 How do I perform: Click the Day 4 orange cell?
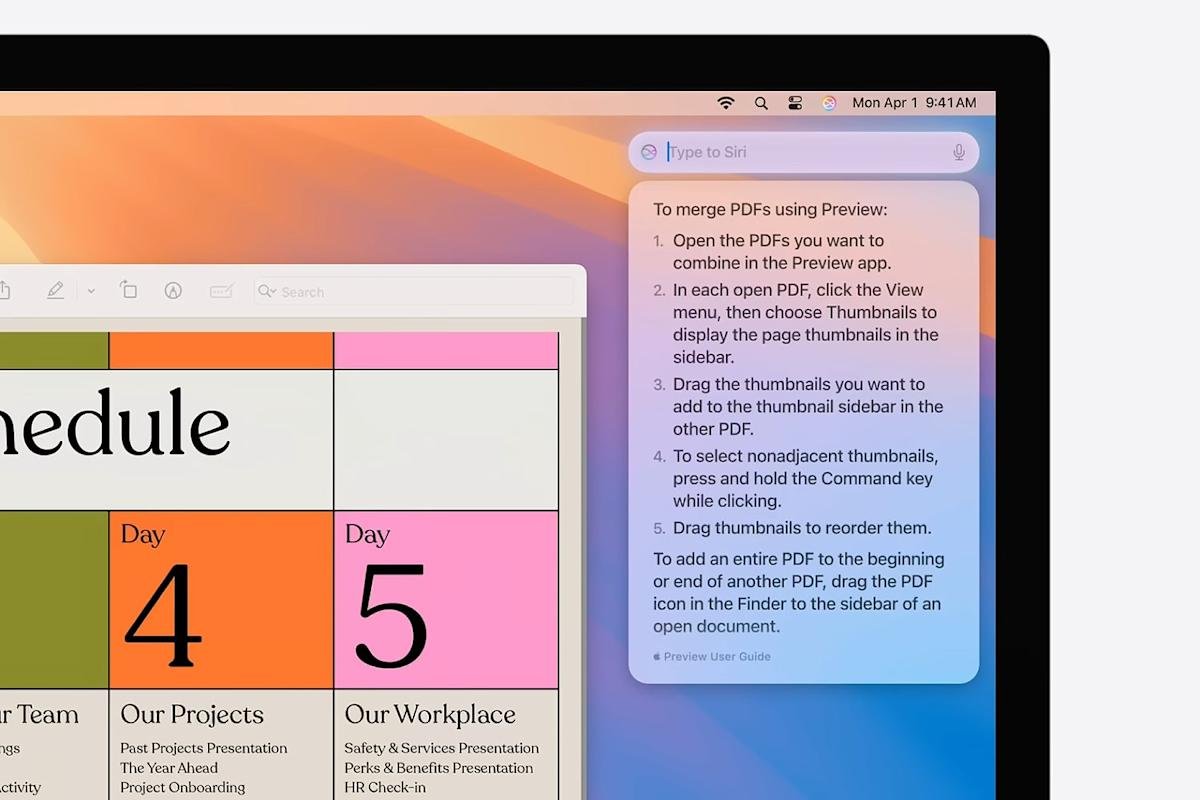pos(221,600)
